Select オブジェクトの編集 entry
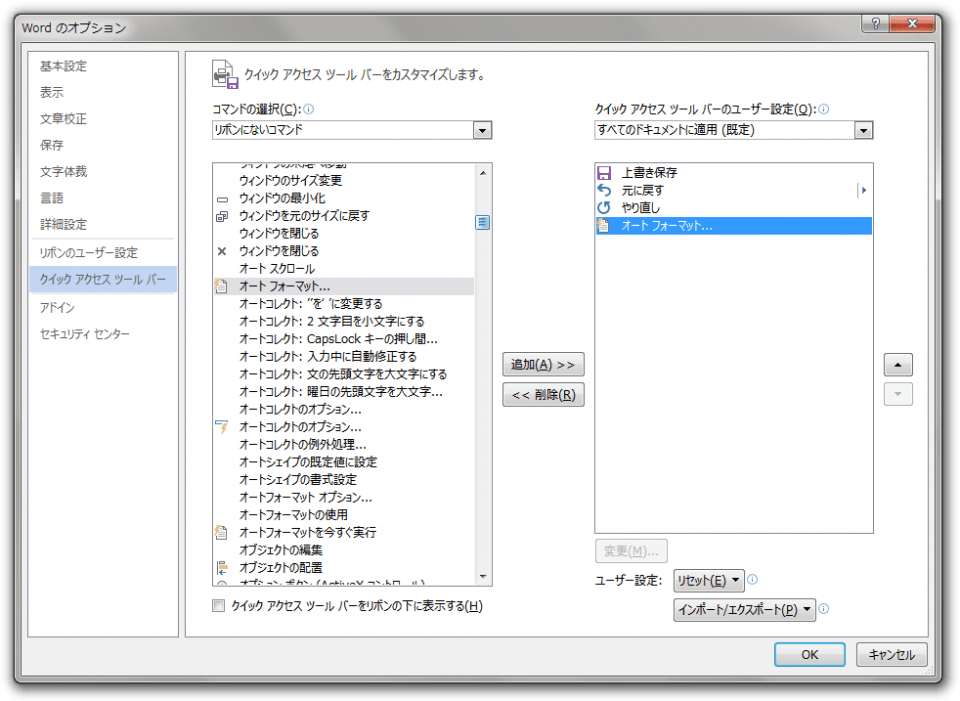Viewport: 960px width, 701px height. tap(343, 550)
